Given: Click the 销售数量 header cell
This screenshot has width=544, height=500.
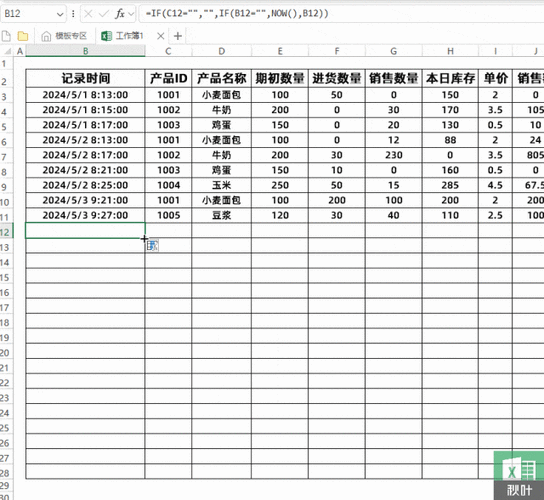Looking at the screenshot, I should coord(393,78).
